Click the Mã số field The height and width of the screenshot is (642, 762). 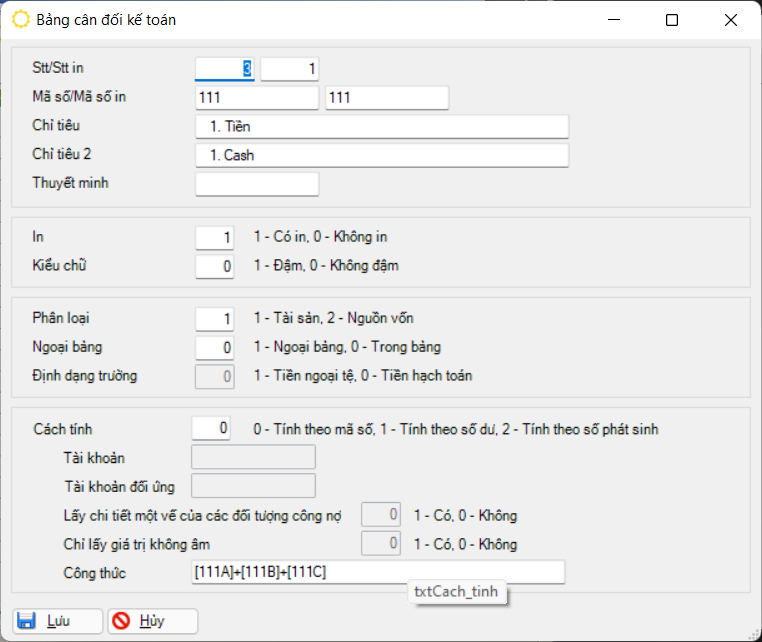[x=258, y=97]
